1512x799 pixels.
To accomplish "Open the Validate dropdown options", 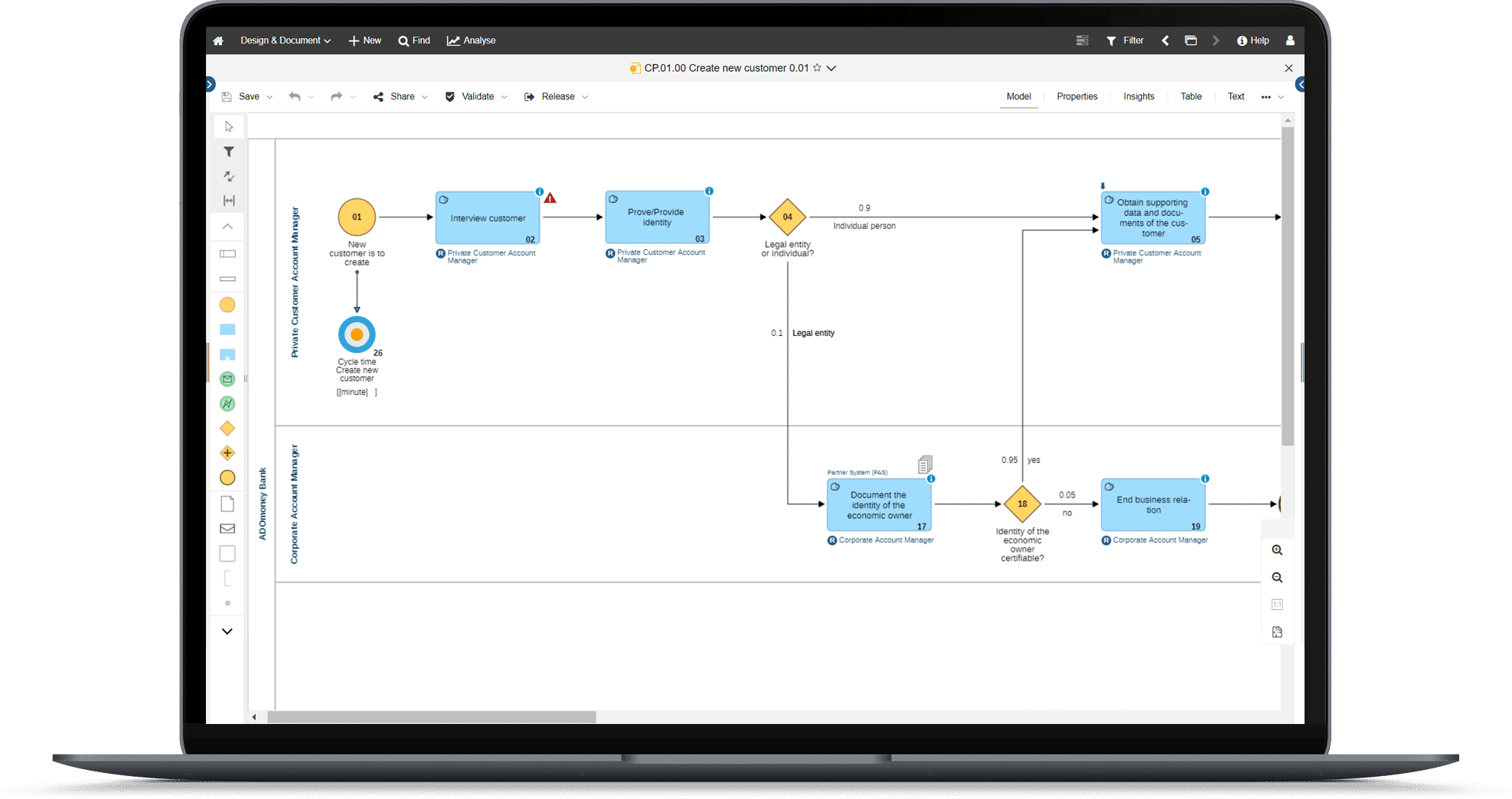I will (x=505, y=96).
